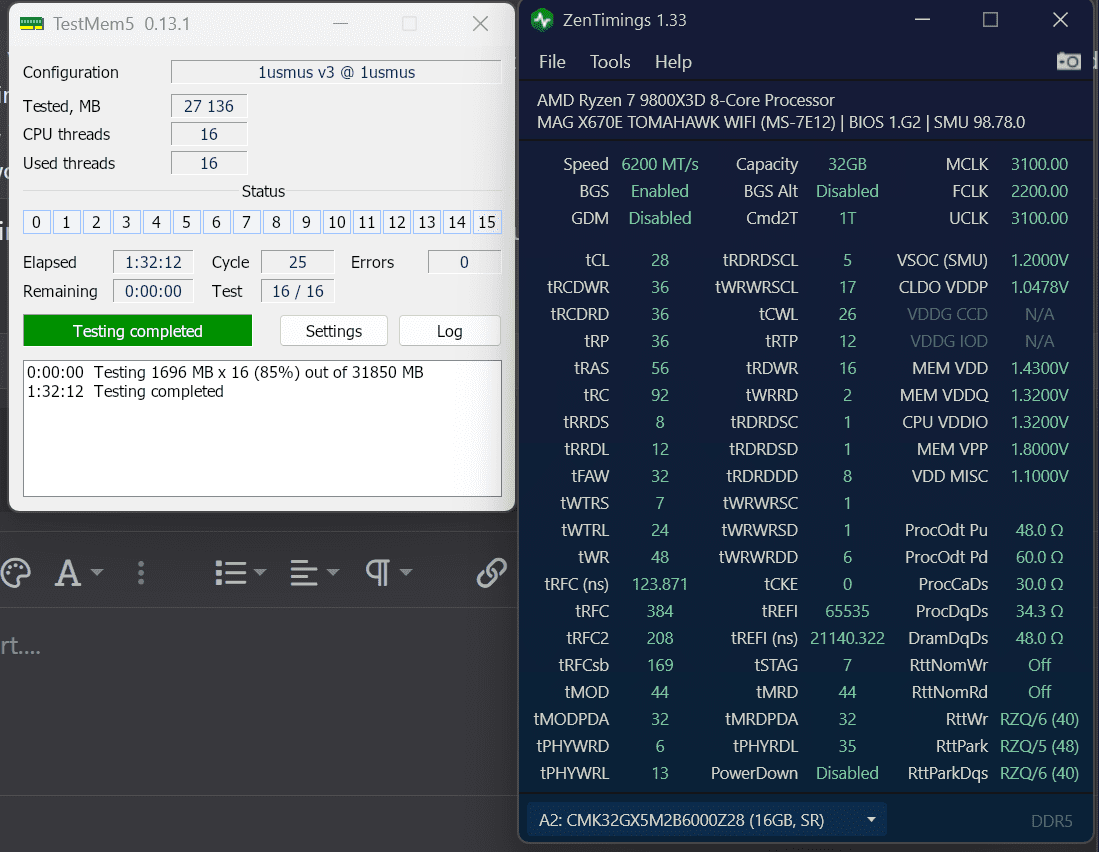Click the tREFI value 65535

click(847, 611)
